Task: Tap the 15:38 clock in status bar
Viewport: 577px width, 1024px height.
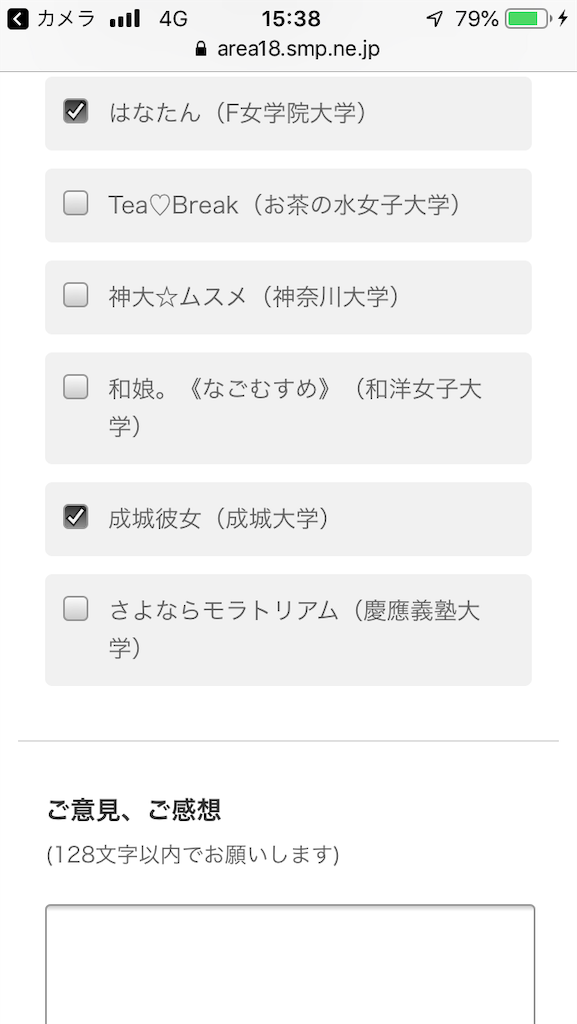Action: pos(291,20)
